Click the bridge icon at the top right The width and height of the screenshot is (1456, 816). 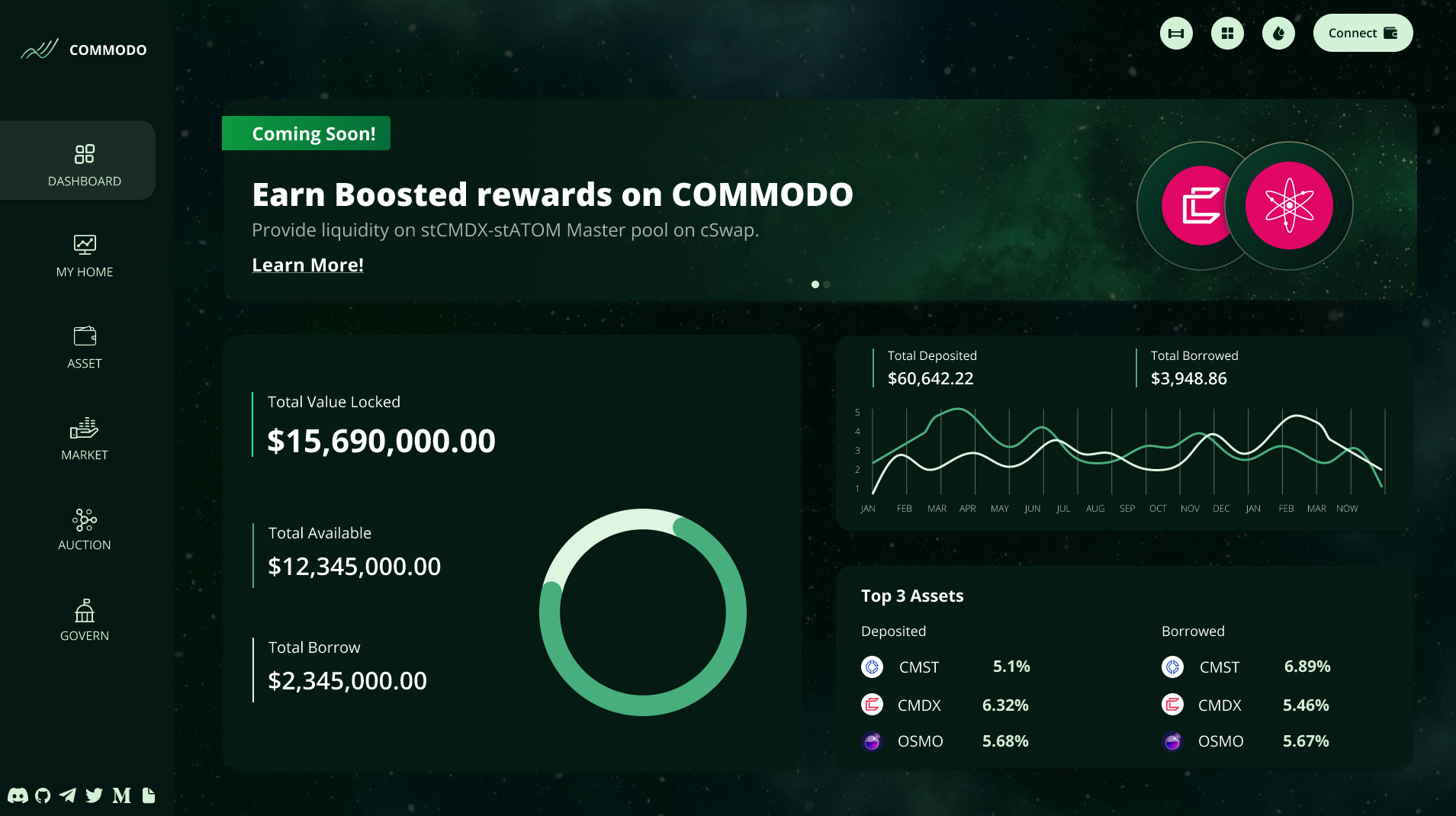click(x=1176, y=33)
